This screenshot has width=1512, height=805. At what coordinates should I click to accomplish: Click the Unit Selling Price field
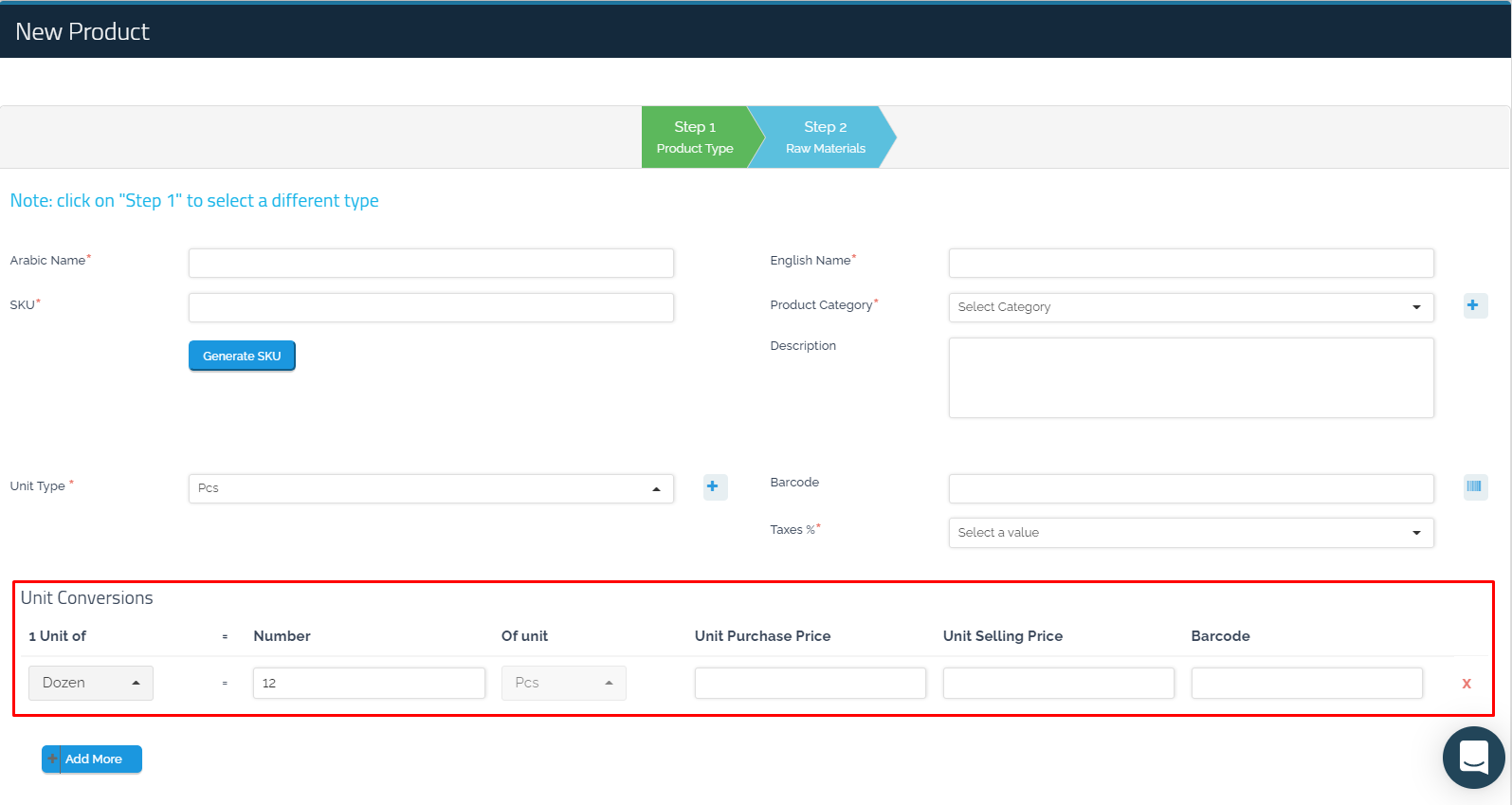(x=1058, y=683)
